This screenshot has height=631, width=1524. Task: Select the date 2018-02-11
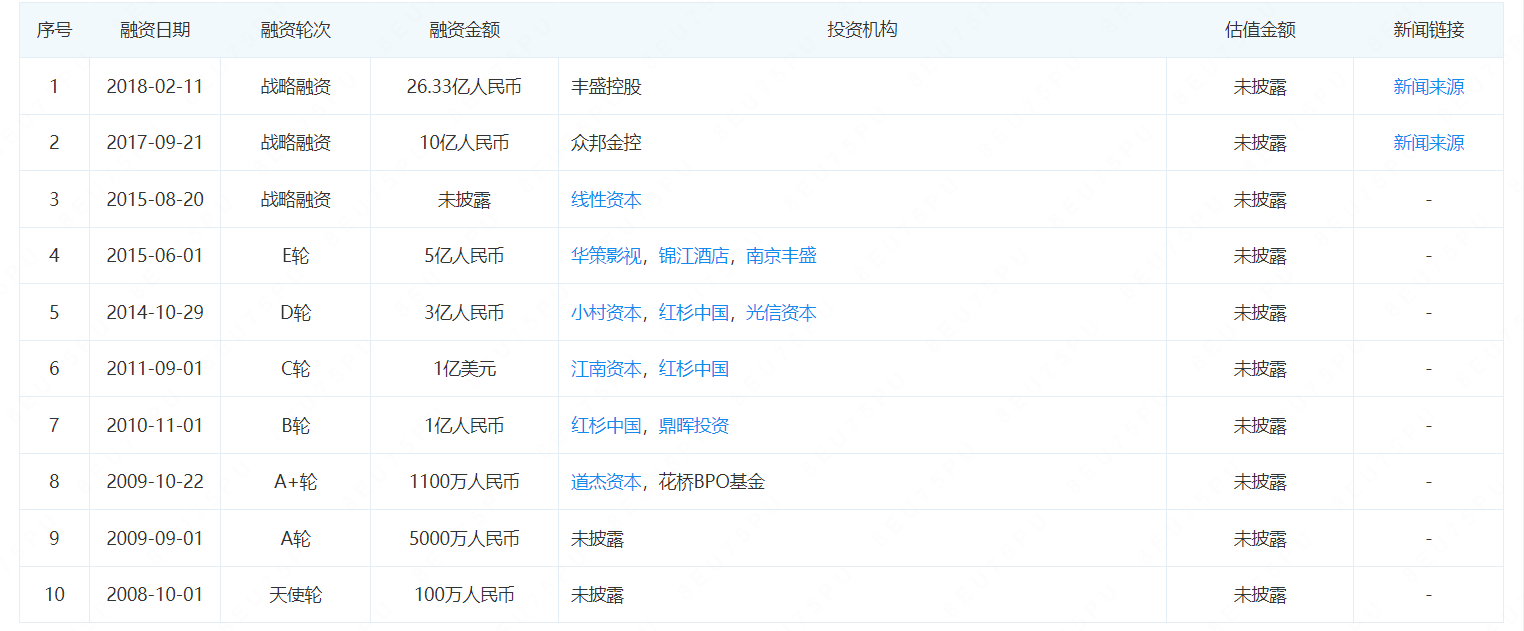[x=155, y=87]
